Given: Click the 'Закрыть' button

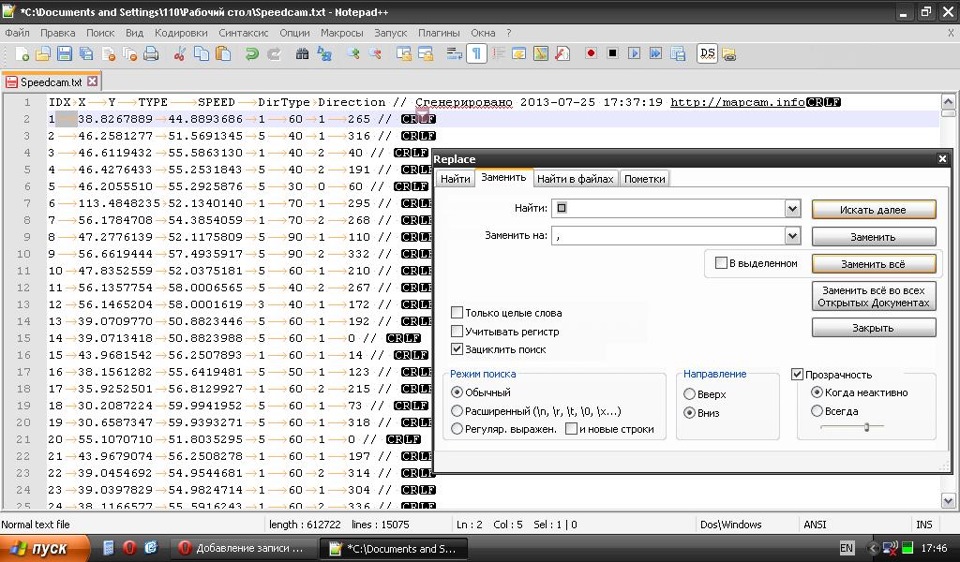Looking at the screenshot, I should [874, 328].
